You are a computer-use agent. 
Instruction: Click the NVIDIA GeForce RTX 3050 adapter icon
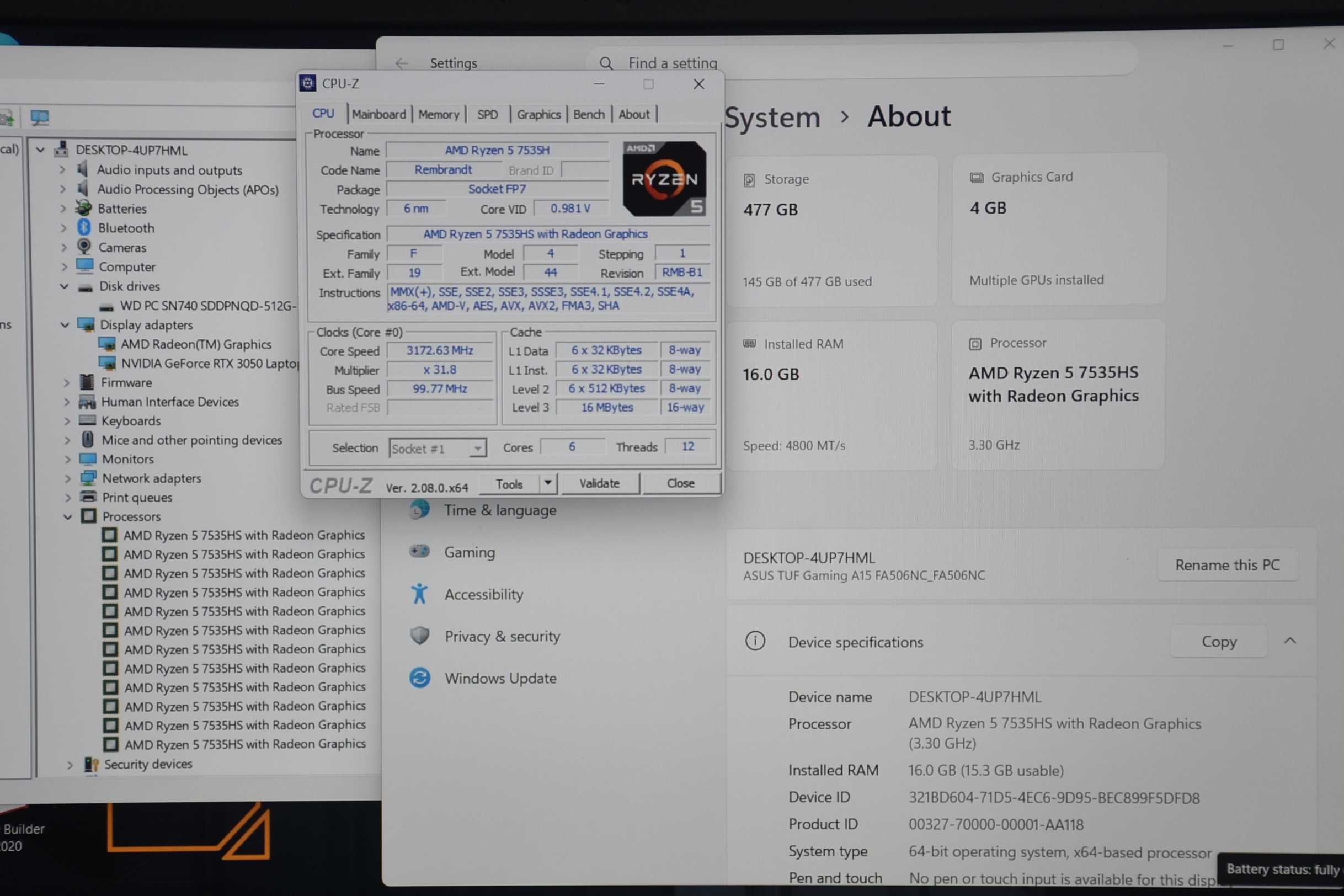tap(107, 363)
